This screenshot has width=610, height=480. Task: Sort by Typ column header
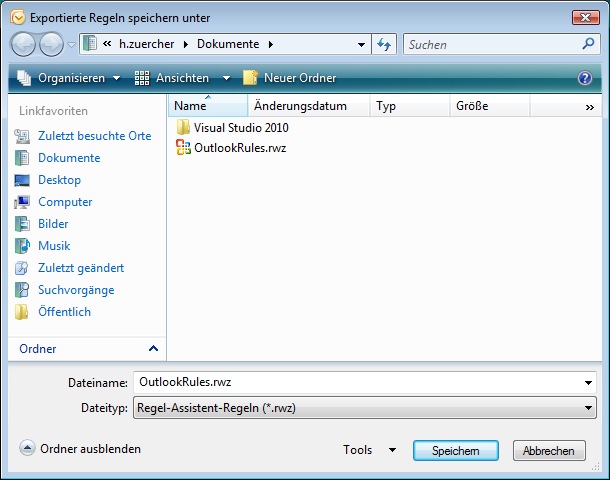[x=410, y=105]
